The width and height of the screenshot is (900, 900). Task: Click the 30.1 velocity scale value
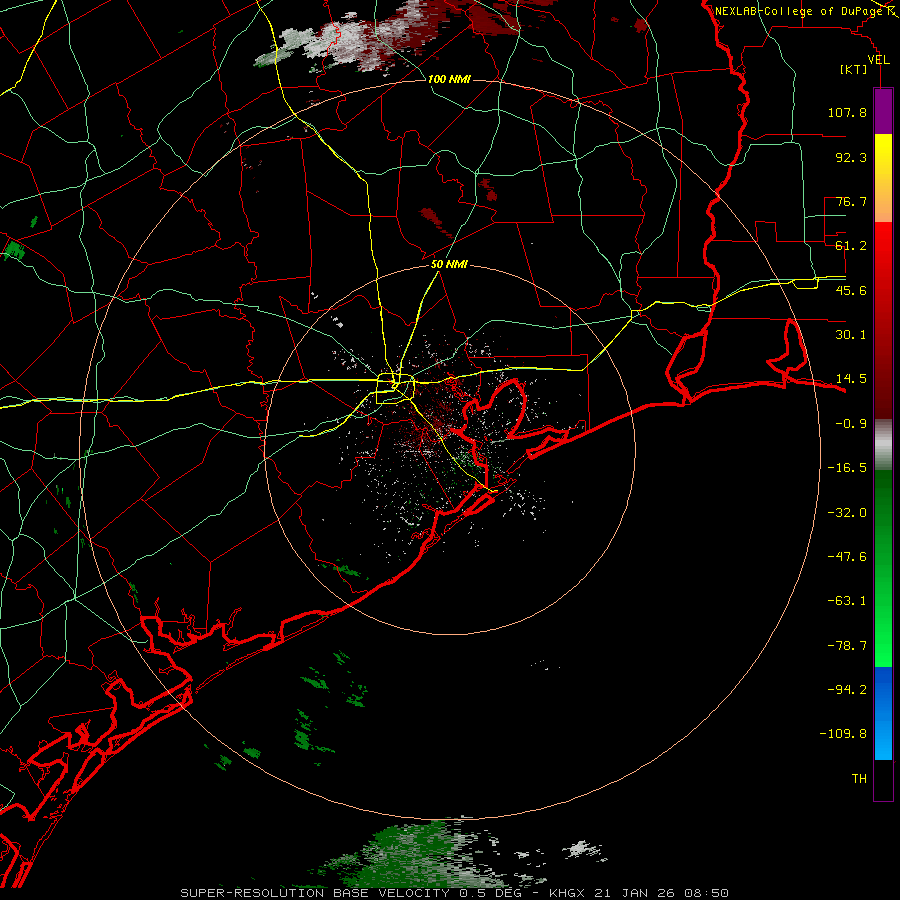click(x=851, y=335)
